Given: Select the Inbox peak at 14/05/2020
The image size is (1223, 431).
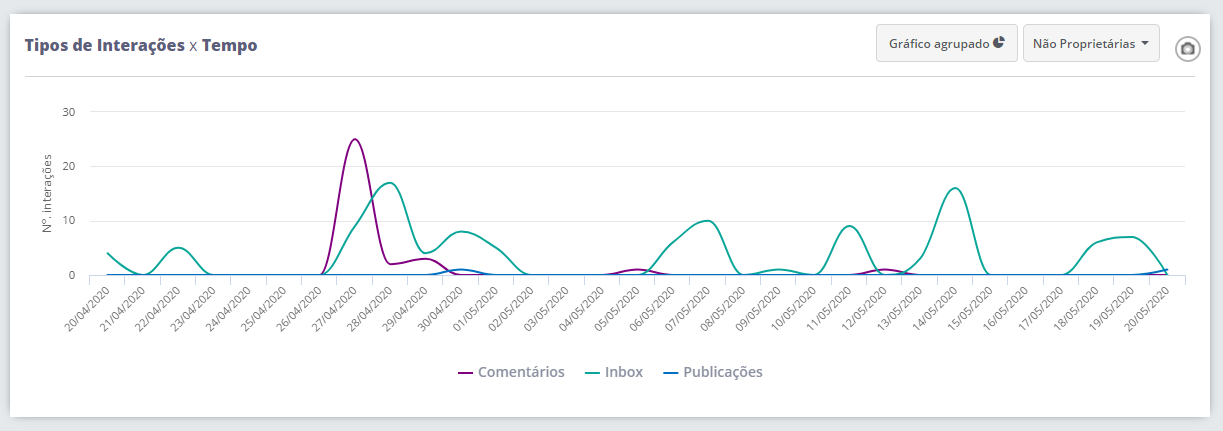Looking at the screenshot, I should pyautogui.click(x=955, y=188).
